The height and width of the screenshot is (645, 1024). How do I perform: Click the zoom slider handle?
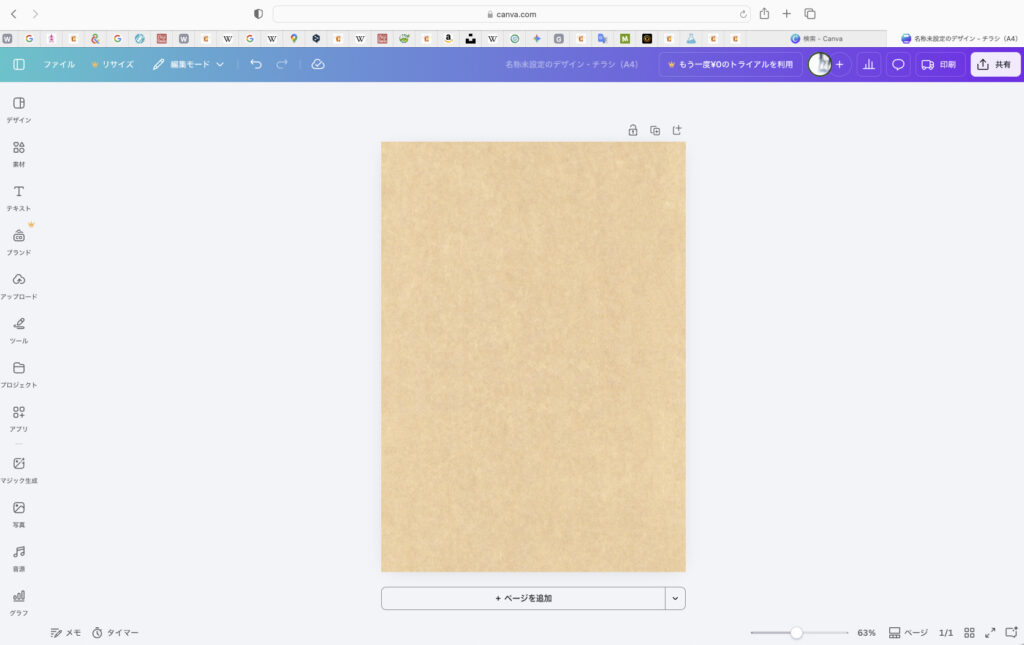coord(796,633)
